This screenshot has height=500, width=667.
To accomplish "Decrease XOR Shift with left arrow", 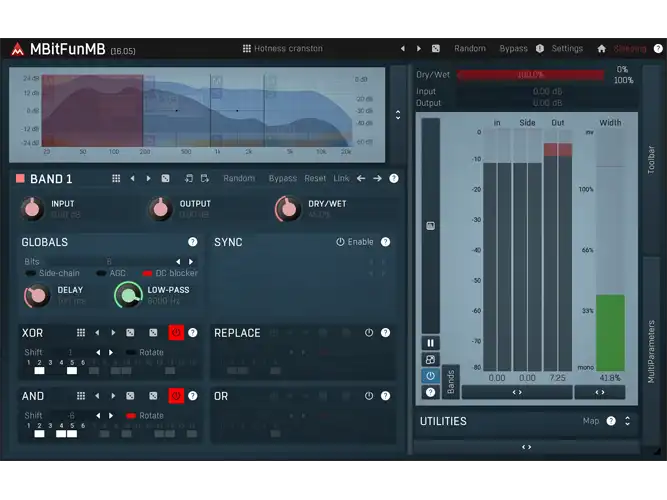I will 98,352.
